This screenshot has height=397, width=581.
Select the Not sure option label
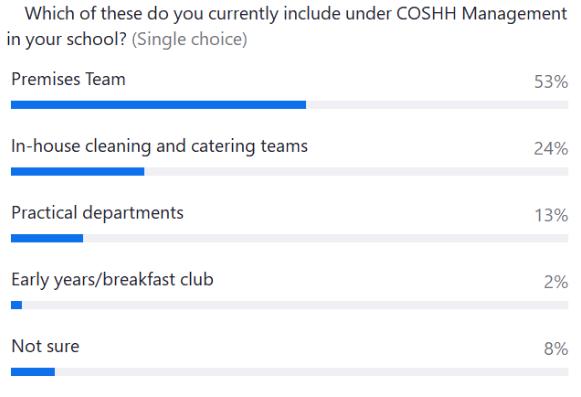45,346
